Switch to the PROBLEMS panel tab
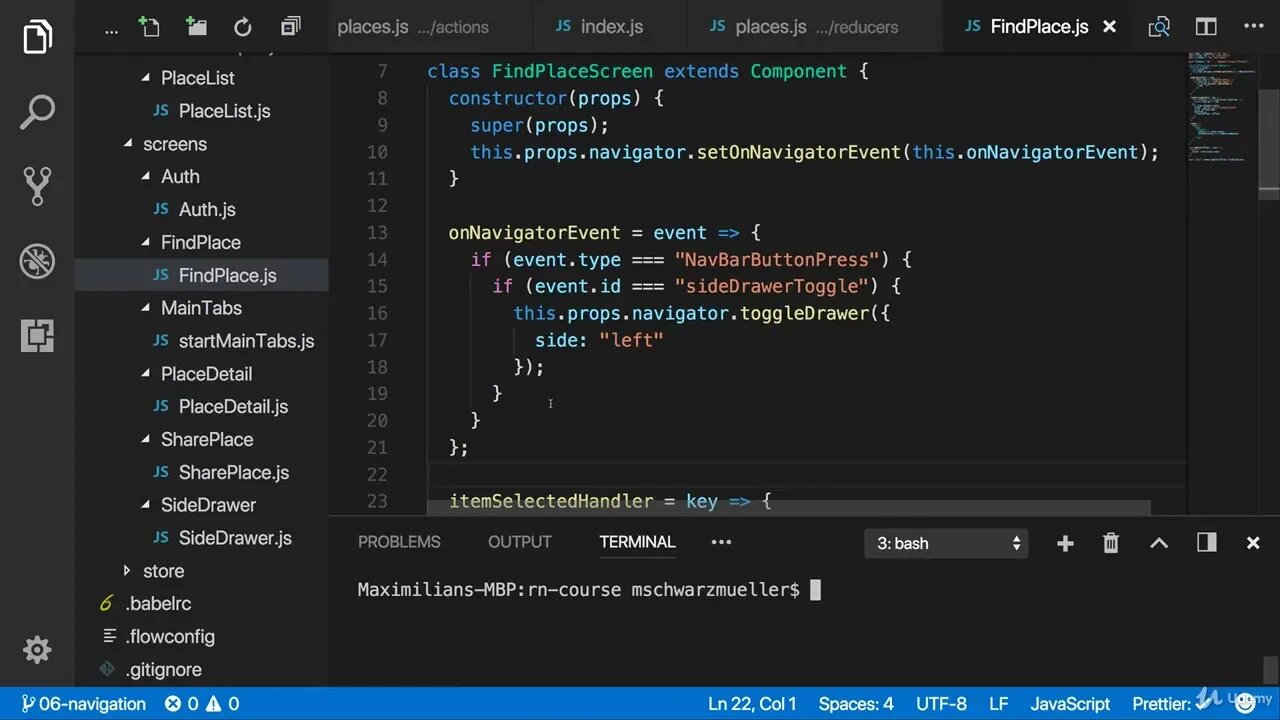1280x720 pixels. click(399, 542)
